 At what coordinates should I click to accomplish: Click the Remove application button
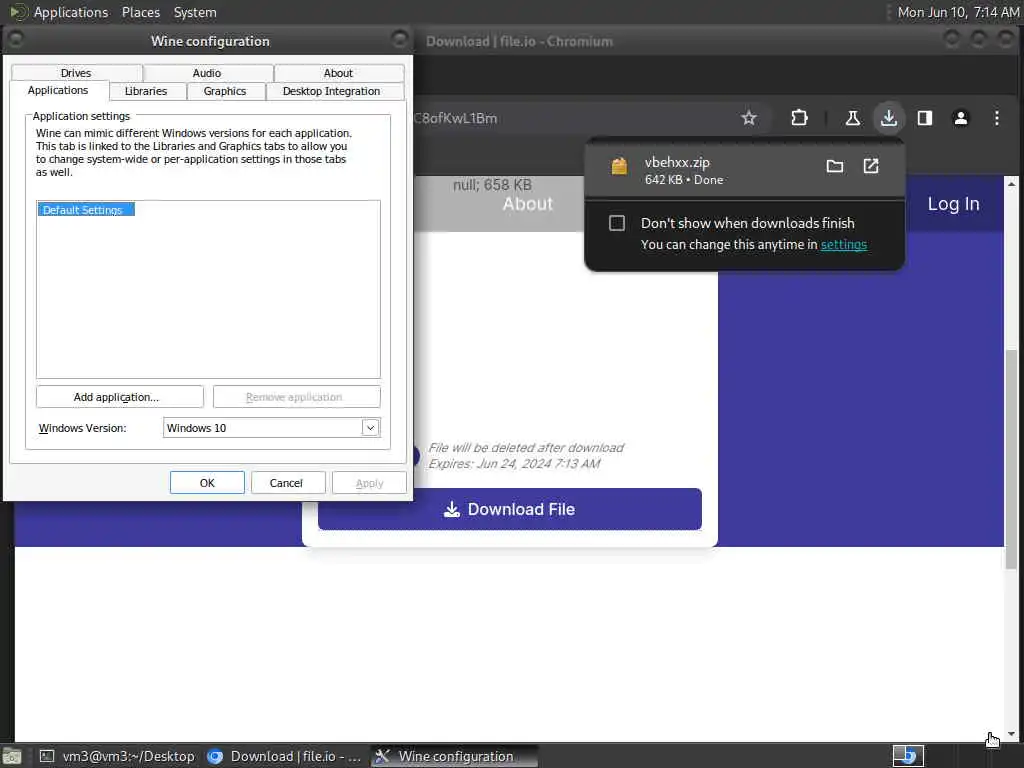tap(296, 396)
